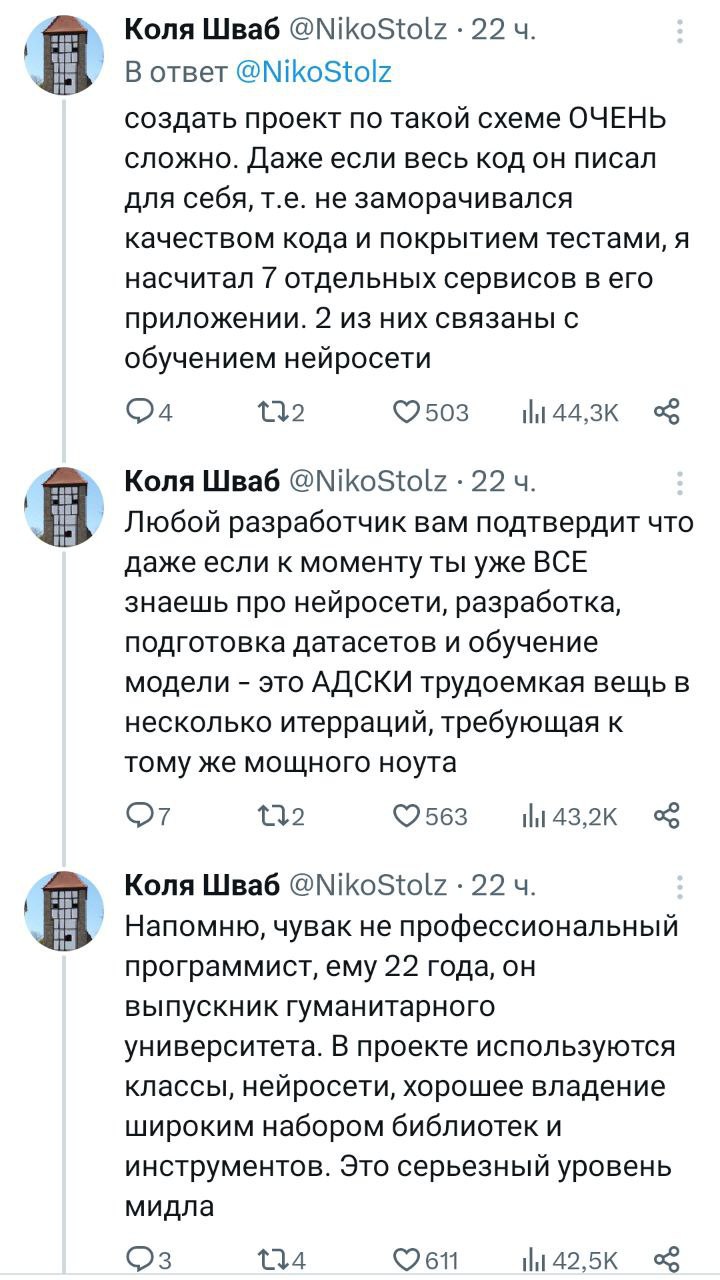Open more options menu on first tweet

pyautogui.click(x=681, y=34)
